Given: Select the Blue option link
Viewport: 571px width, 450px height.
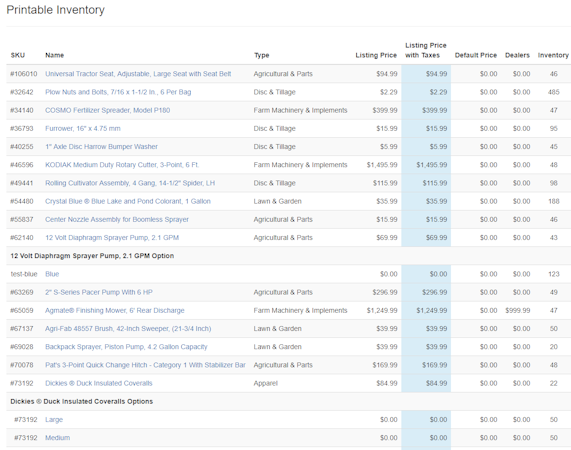Looking at the screenshot, I should [52, 274].
